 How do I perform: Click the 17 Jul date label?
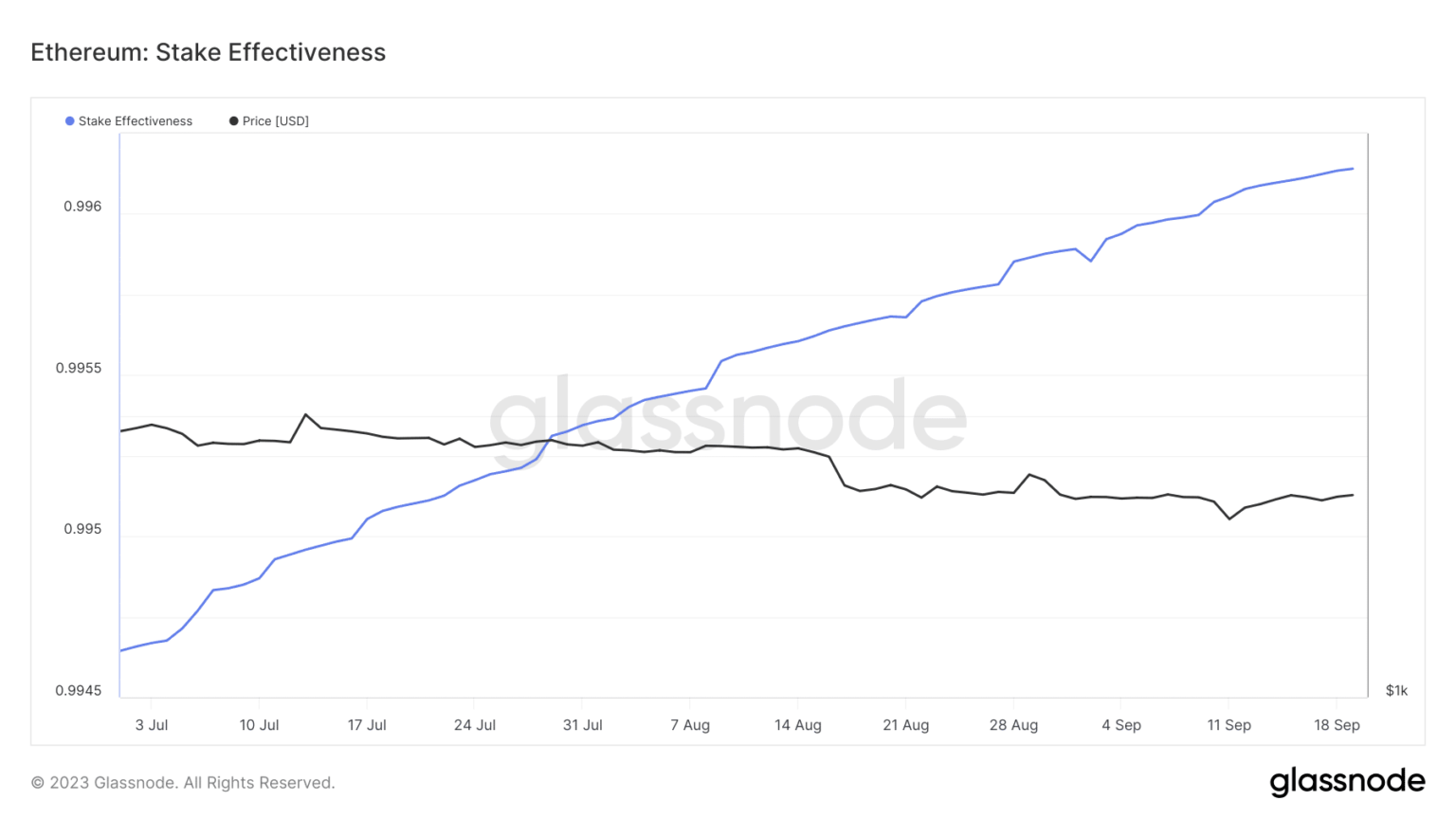[x=367, y=725]
